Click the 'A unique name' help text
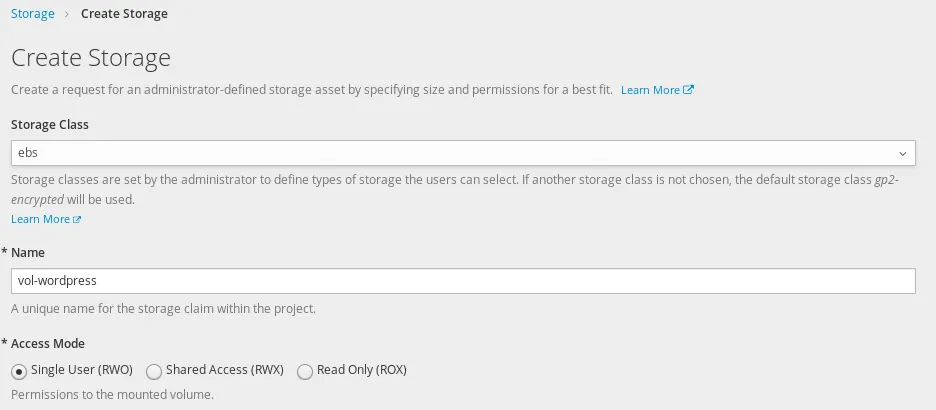Screen dimensions: 936x410 [163, 308]
